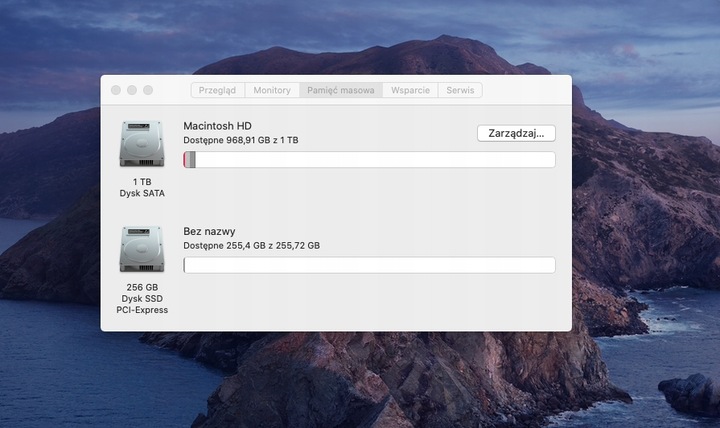Image resolution: width=720 pixels, height=428 pixels.
Task: Select the Bez nazwy volume name
Action: click(x=209, y=231)
